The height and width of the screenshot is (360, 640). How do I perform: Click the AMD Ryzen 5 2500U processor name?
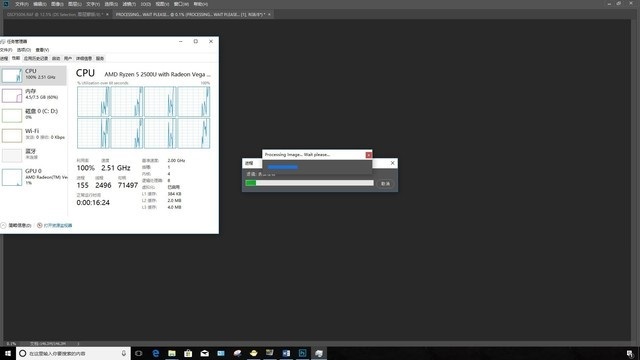(x=158, y=74)
